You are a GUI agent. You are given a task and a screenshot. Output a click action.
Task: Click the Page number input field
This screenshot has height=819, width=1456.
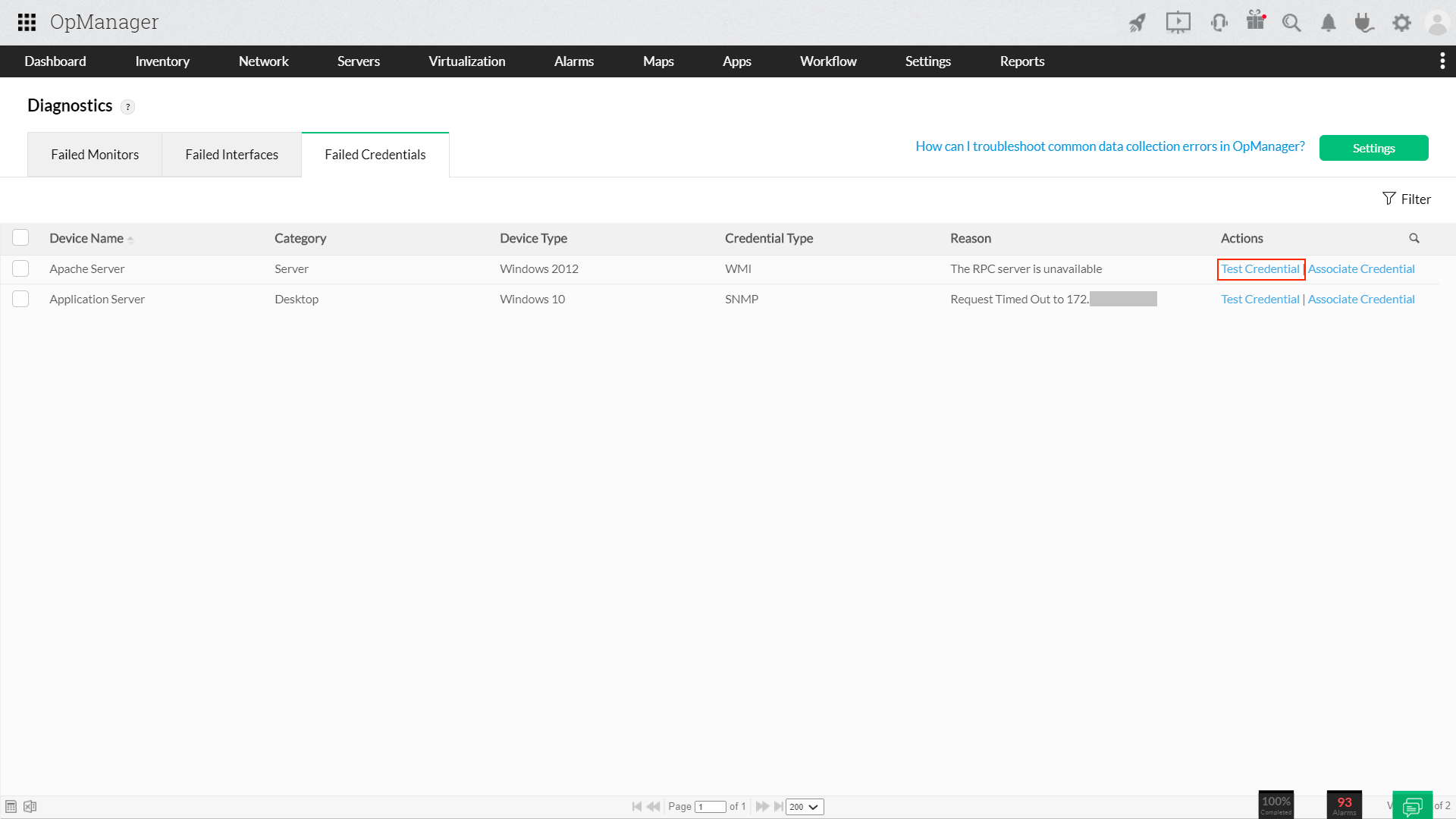(x=711, y=807)
